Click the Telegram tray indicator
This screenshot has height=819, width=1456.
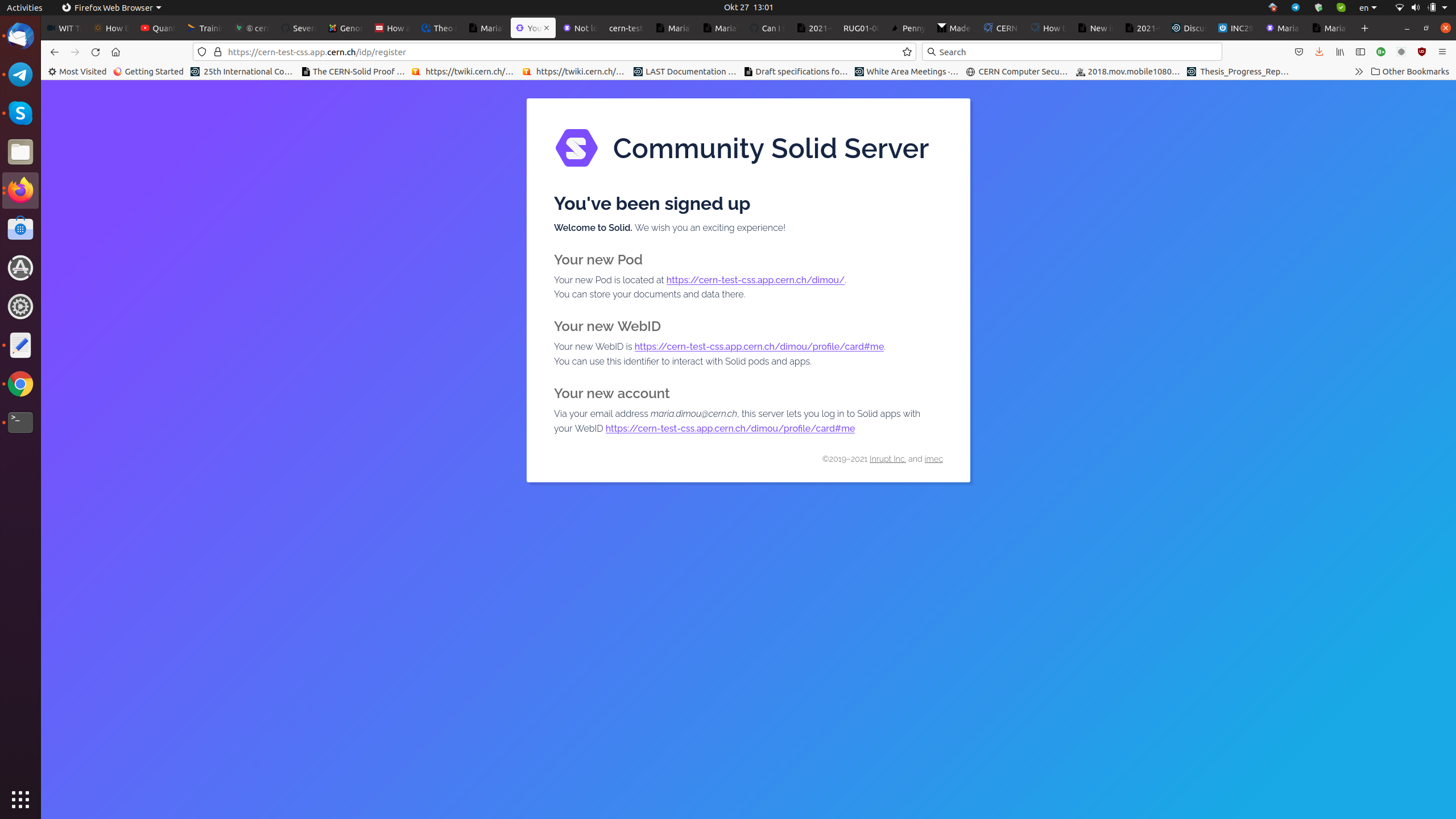[x=1295, y=7]
